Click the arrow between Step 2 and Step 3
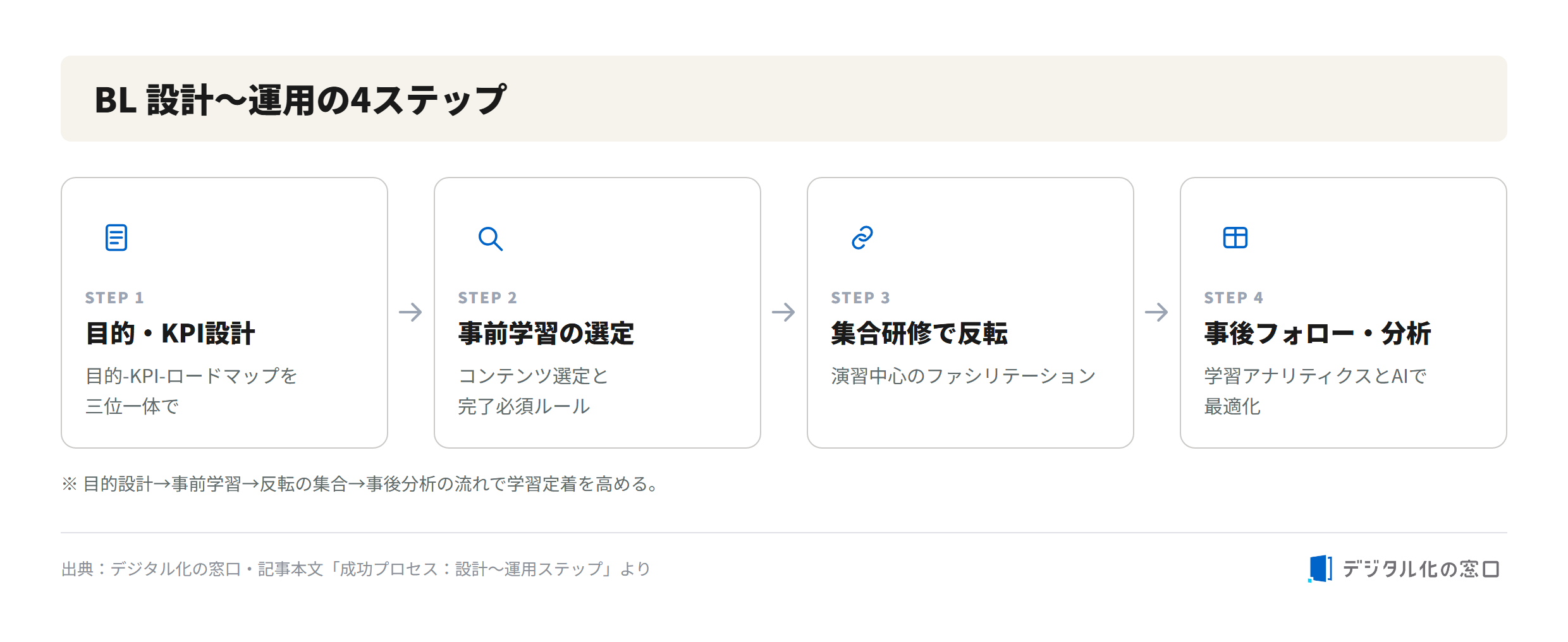 [x=784, y=312]
